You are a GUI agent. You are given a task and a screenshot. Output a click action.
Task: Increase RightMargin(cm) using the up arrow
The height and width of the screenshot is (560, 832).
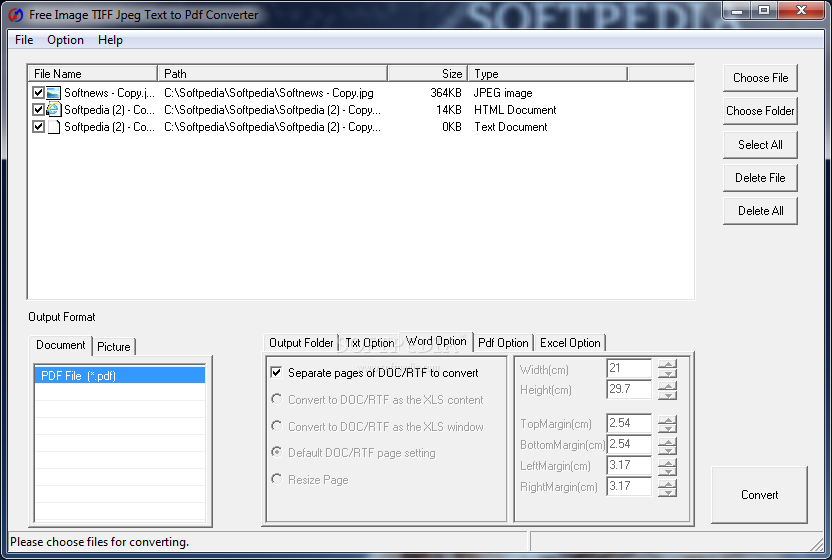[667, 484]
